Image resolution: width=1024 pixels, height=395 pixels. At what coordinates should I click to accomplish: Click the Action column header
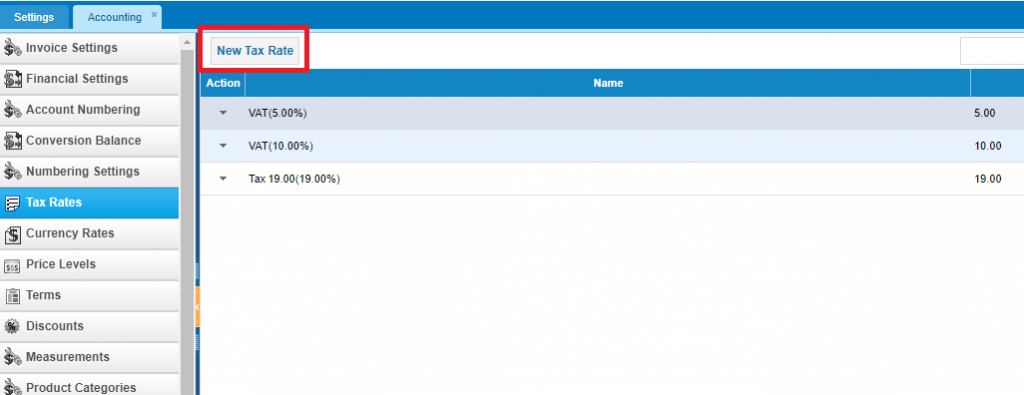pyautogui.click(x=223, y=83)
